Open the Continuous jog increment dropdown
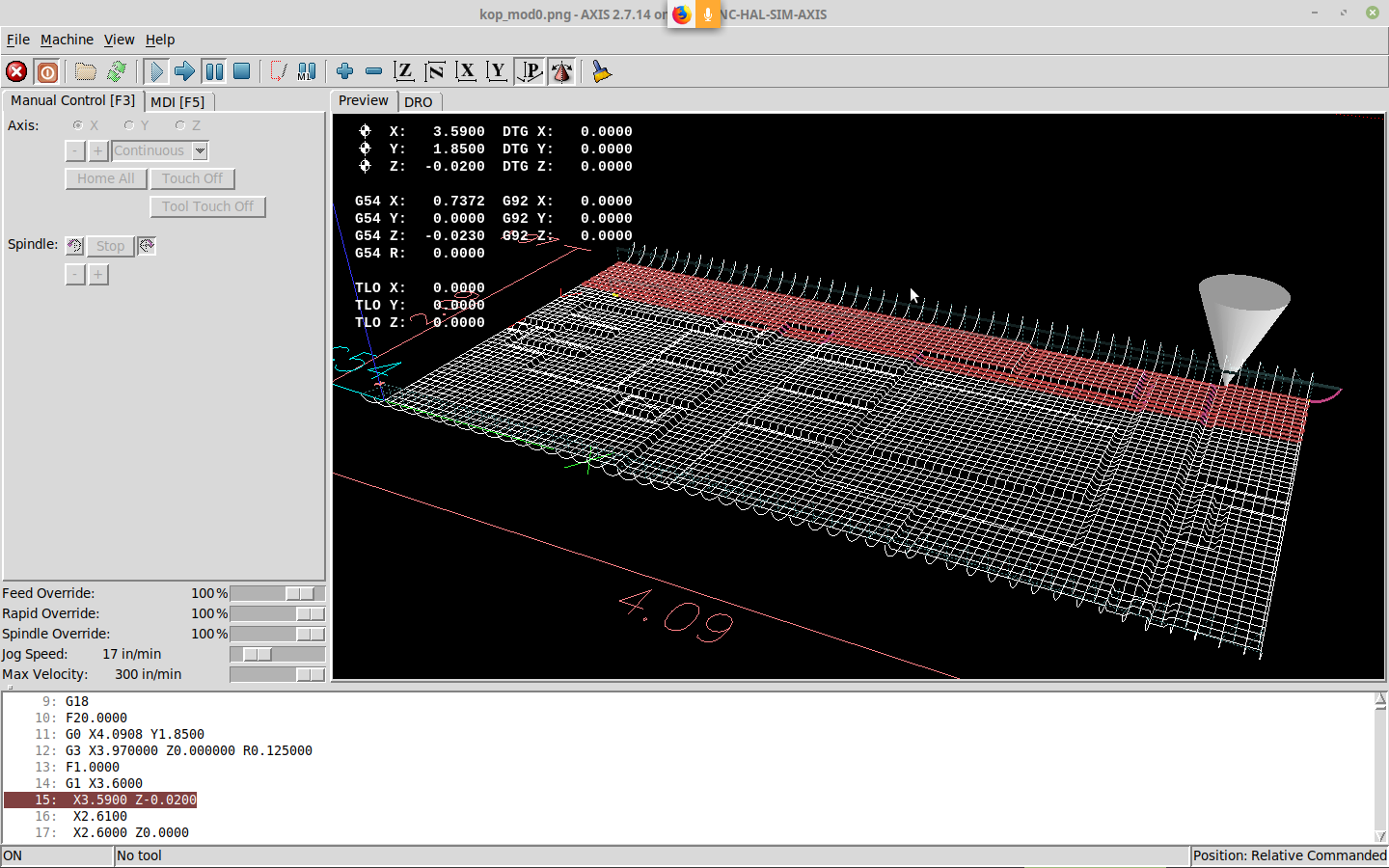Screen dimensions: 1389x868 click(x=200, y=150)
